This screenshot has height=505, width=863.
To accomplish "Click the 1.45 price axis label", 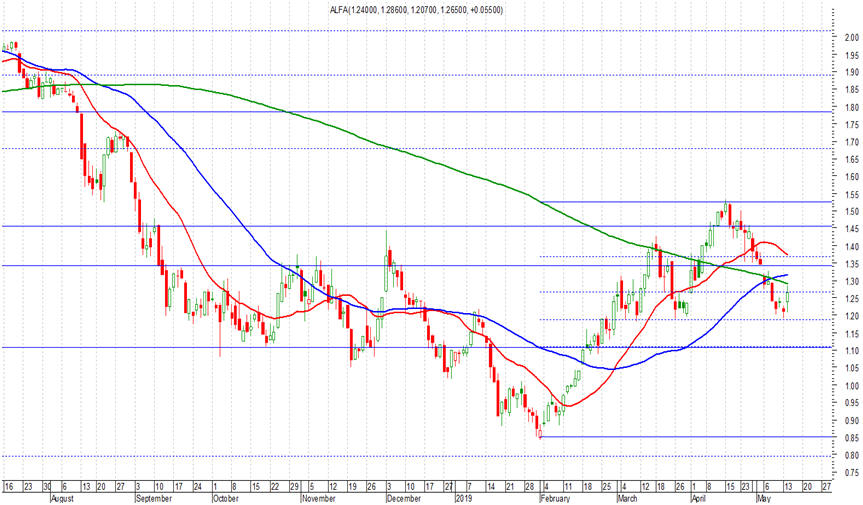I will 852,229.
